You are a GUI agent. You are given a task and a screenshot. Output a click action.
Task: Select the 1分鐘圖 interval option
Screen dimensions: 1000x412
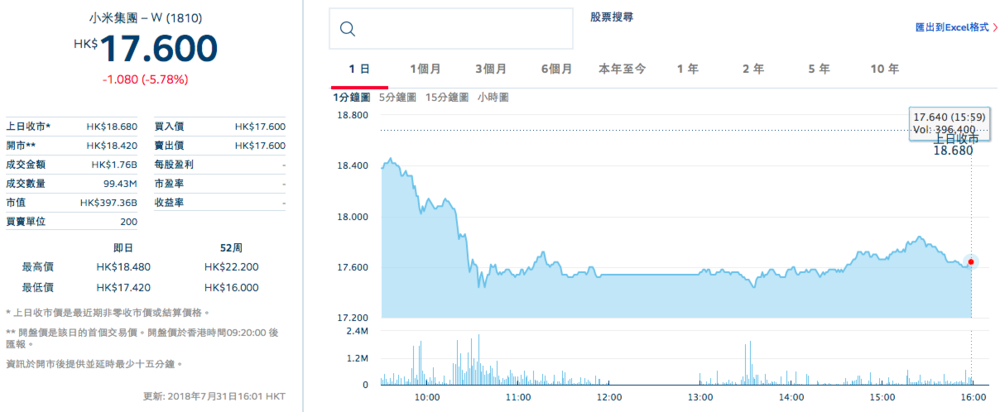point(351,97)
